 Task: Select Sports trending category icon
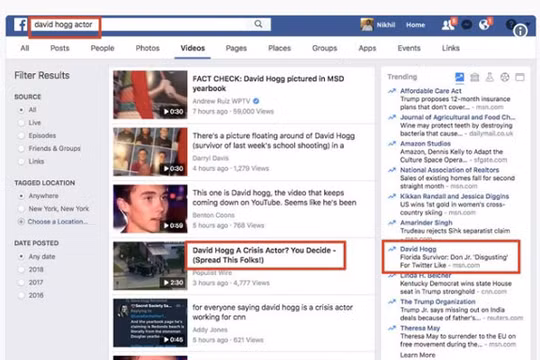tap(505, 77)
